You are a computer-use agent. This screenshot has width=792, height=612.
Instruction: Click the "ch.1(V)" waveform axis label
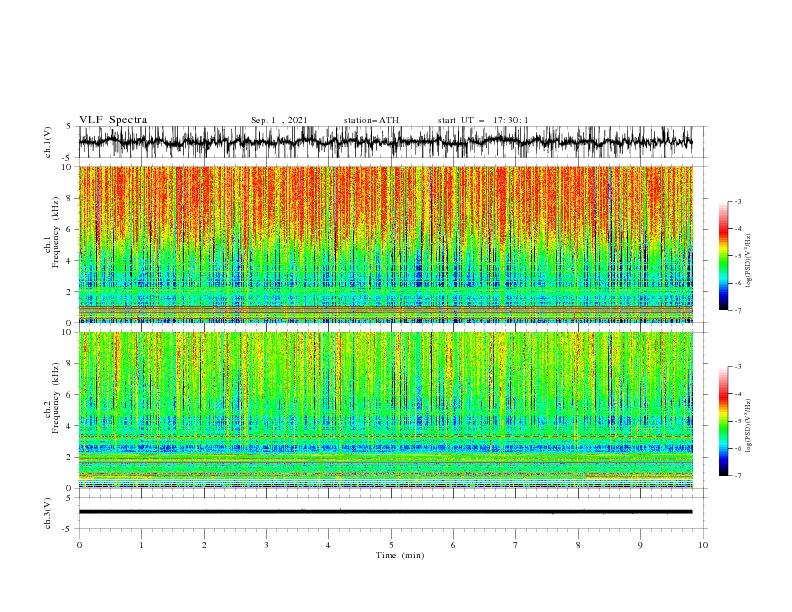48,142
